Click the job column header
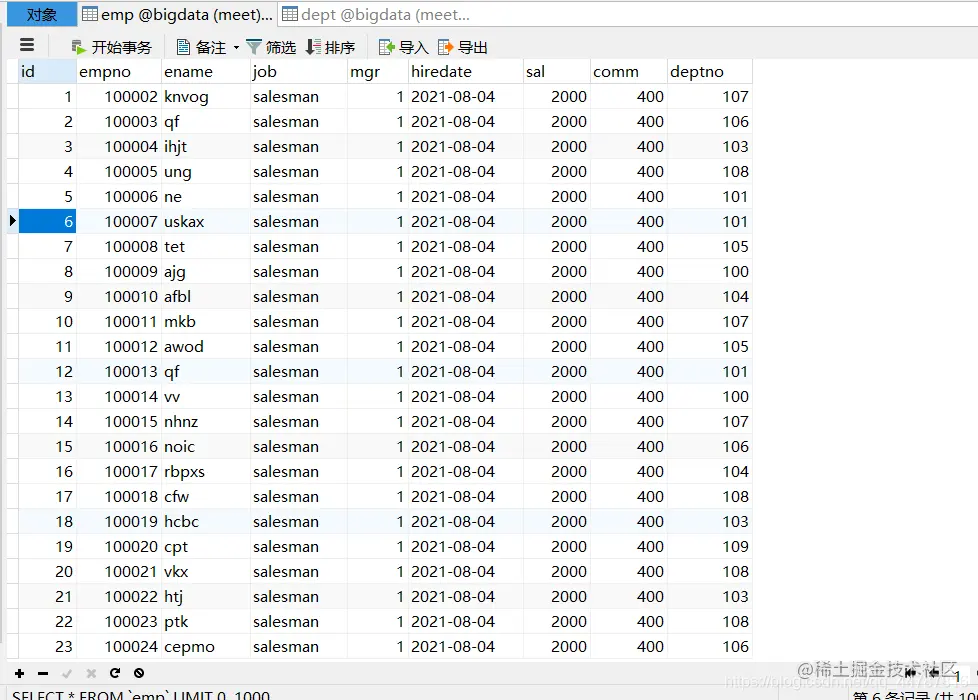 point(298,72)
